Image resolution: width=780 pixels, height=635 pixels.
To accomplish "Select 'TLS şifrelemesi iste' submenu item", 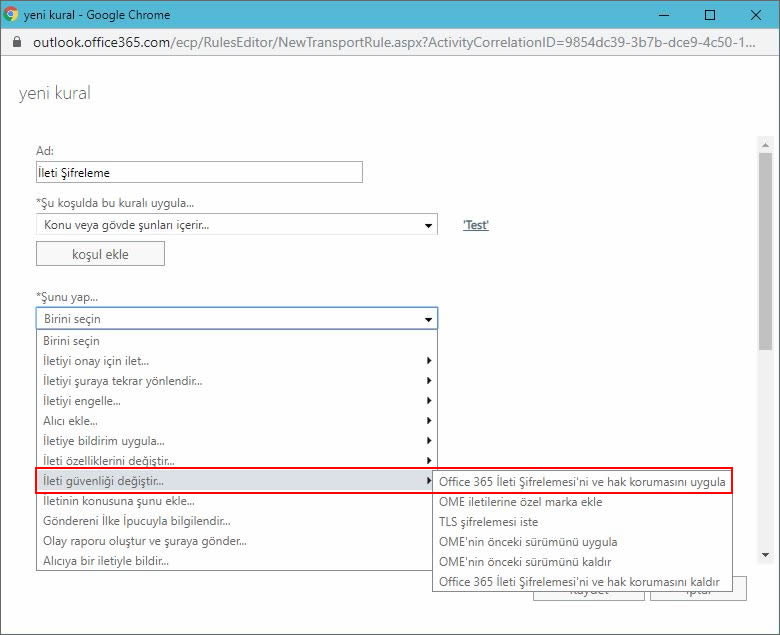I will (x=582, y=522).
